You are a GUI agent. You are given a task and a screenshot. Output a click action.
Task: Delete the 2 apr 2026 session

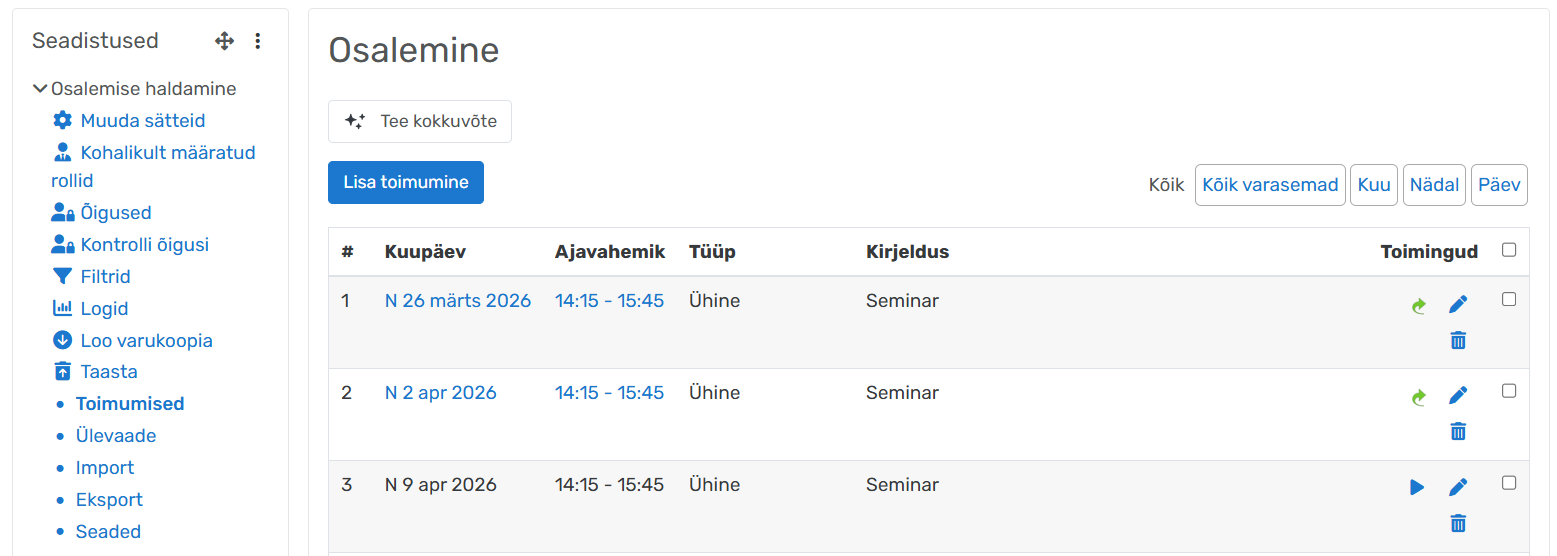coord(1458,431)
